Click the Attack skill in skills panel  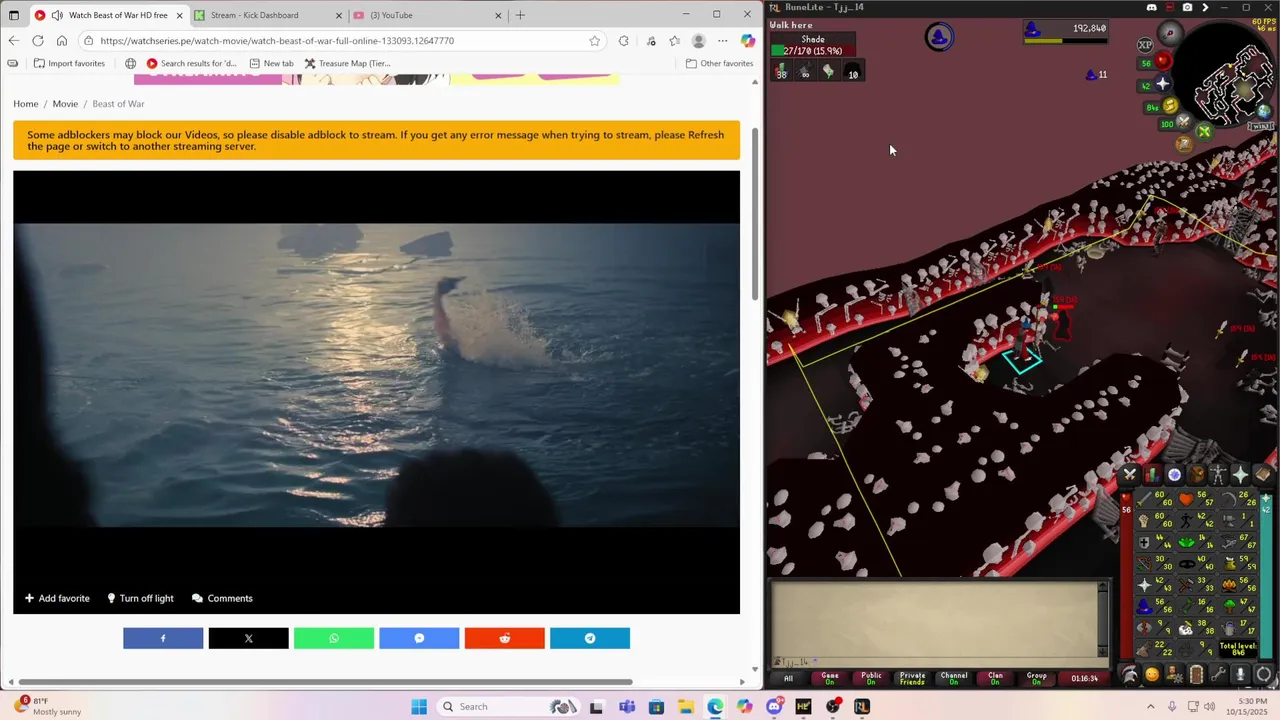1154,499
